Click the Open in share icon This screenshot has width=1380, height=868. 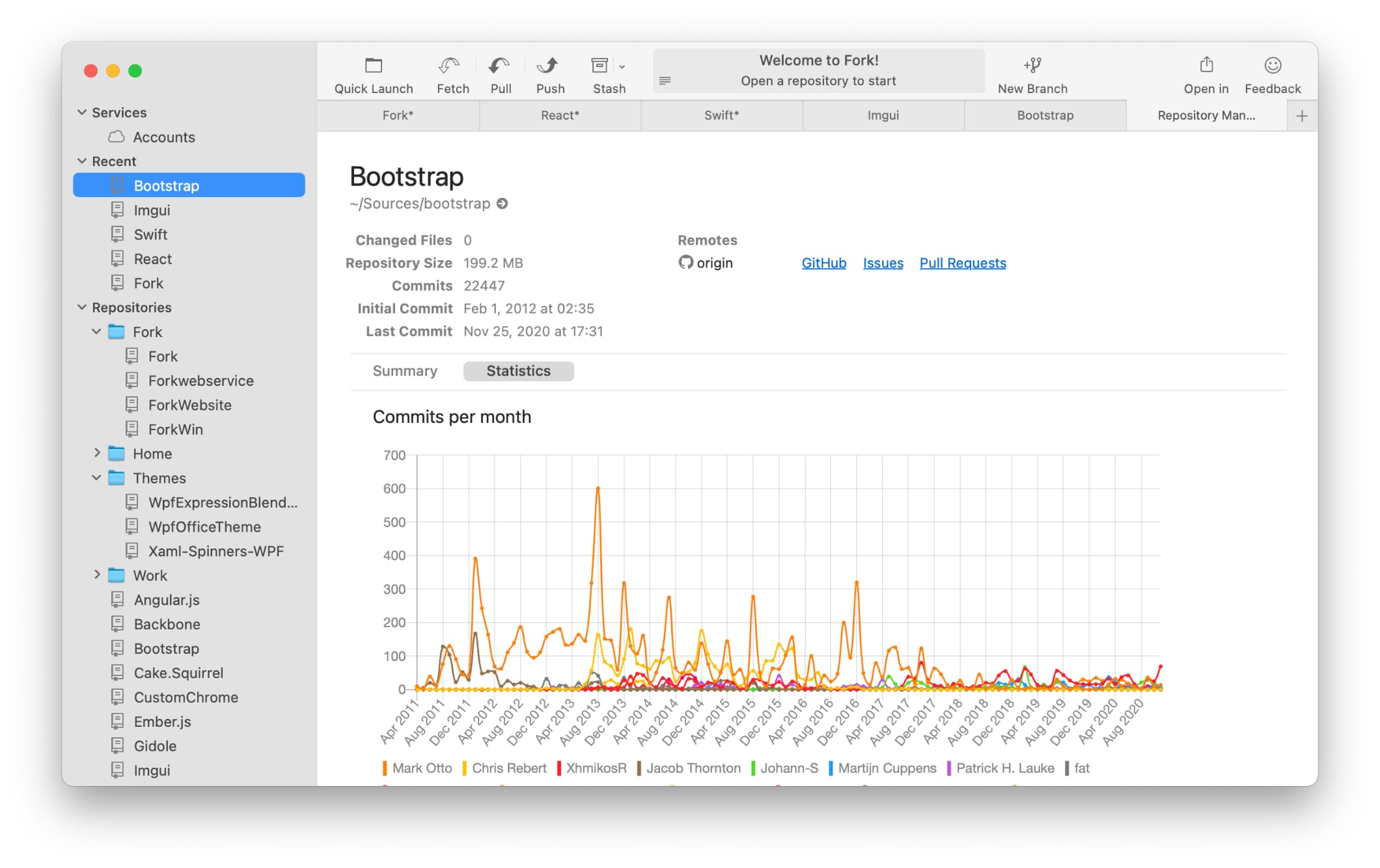(1206, 64)
